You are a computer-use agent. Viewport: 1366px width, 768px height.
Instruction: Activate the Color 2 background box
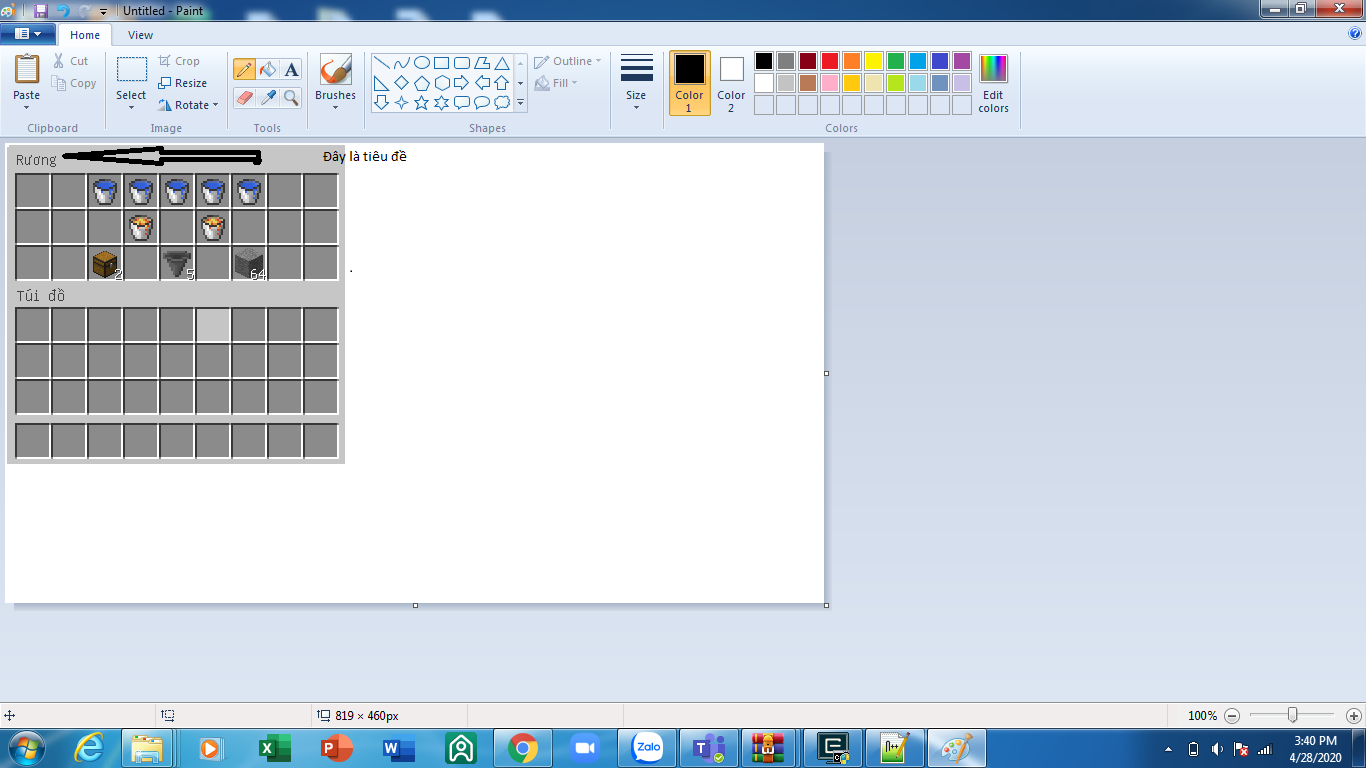pos(731,83)
